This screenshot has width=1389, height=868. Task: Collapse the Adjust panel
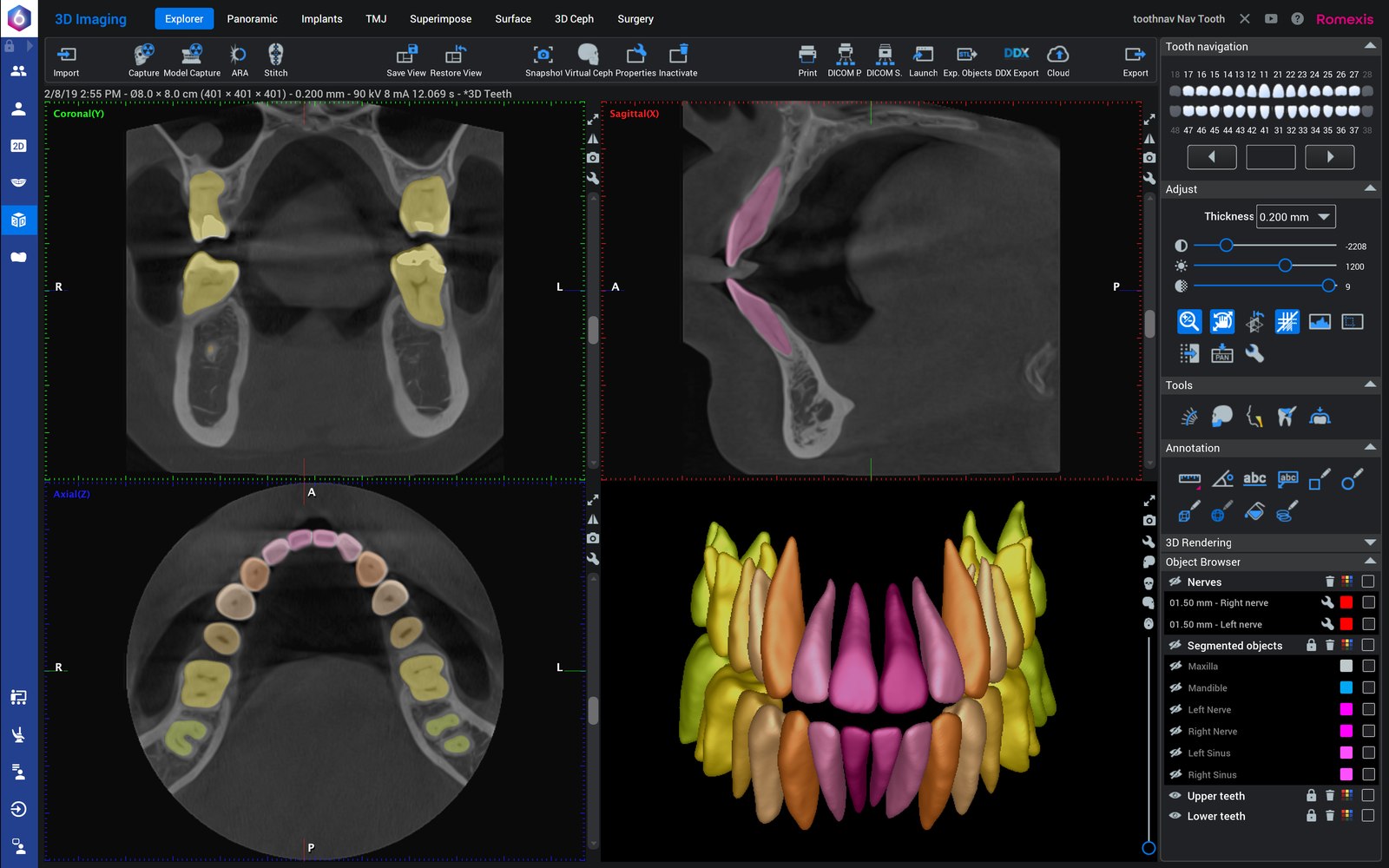[x=1370, y=188]
